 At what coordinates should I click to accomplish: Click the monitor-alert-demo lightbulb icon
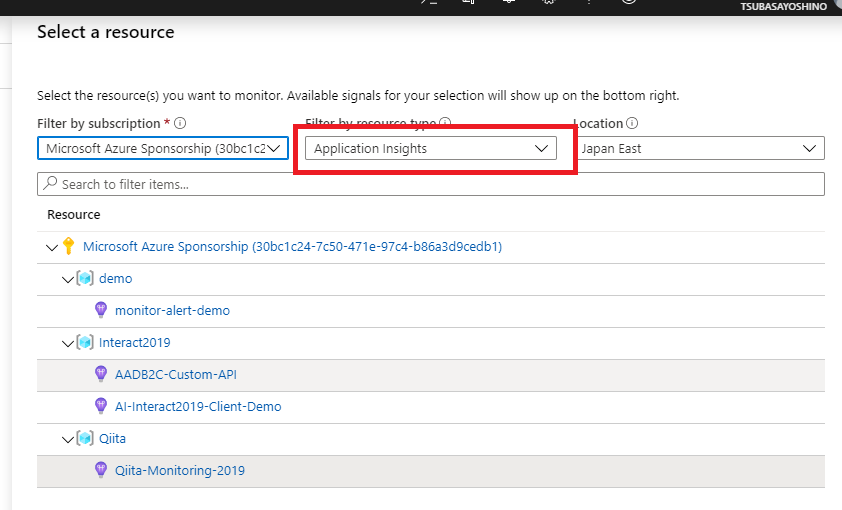click(x=100, y=310)
